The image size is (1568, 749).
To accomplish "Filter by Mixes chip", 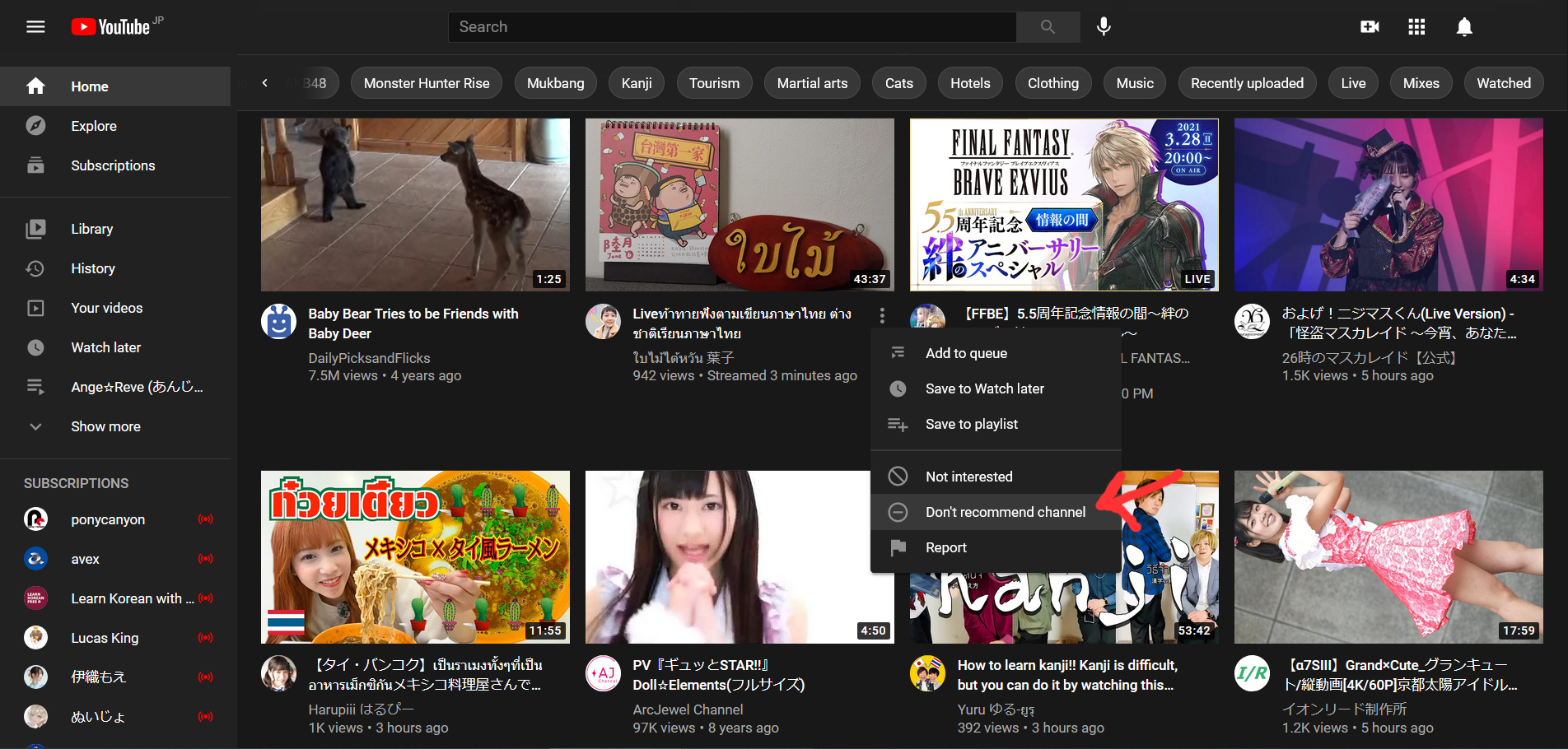I will 1421,83.
